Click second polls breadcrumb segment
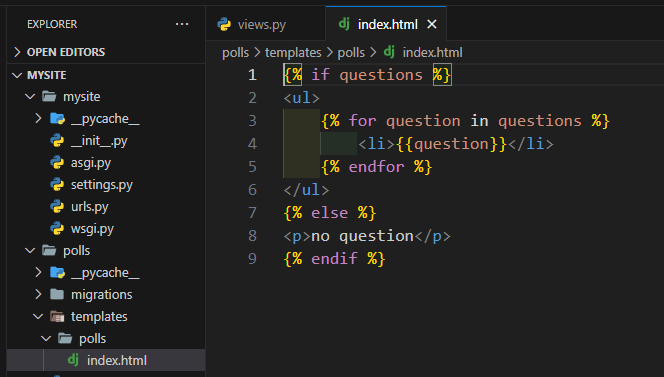Screen dimensions: 664x377 (x=351, y=53)
